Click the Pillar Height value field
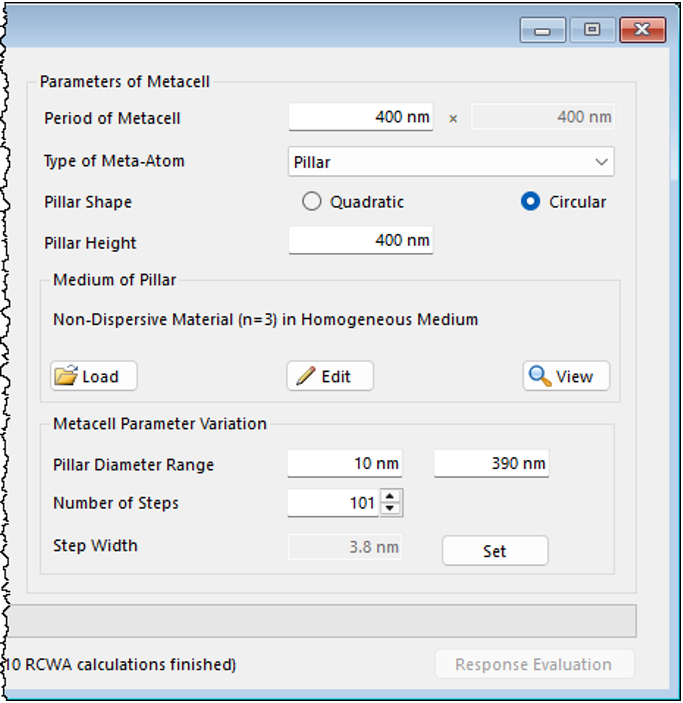This screenshot has width=683, height=703. click(361, 241)
